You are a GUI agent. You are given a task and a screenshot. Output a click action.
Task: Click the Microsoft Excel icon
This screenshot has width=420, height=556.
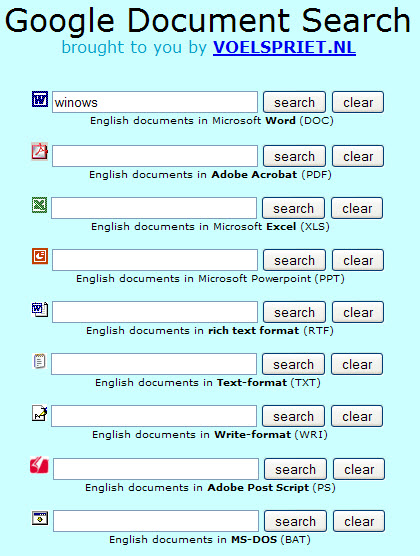39,205
